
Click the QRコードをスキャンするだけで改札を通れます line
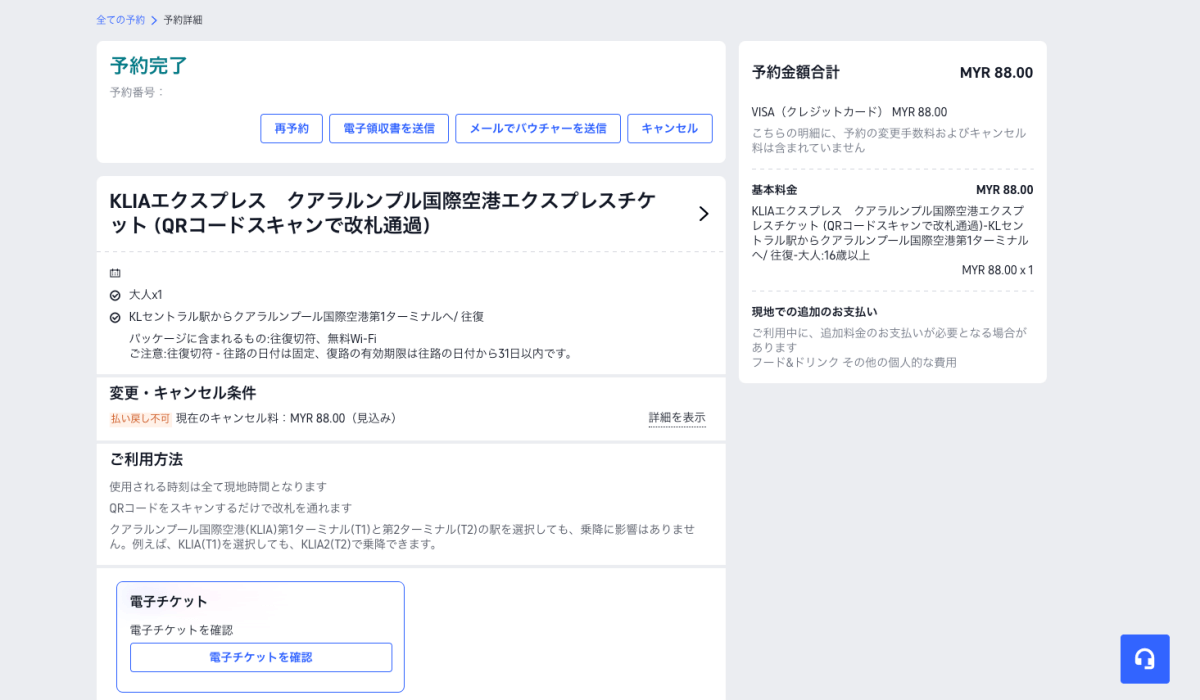tap(231, 508)
